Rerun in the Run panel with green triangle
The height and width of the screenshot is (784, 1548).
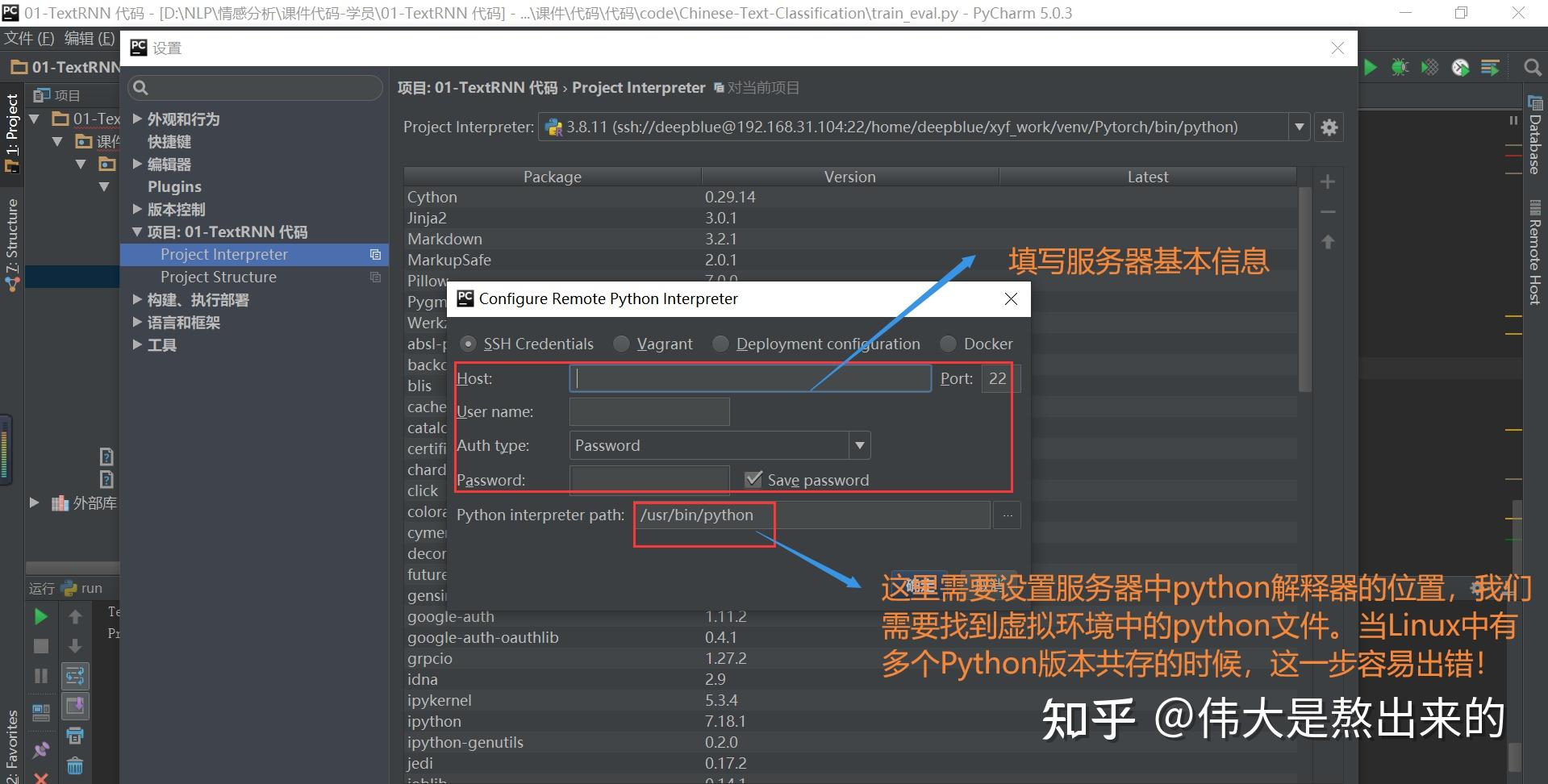[41, 617]
